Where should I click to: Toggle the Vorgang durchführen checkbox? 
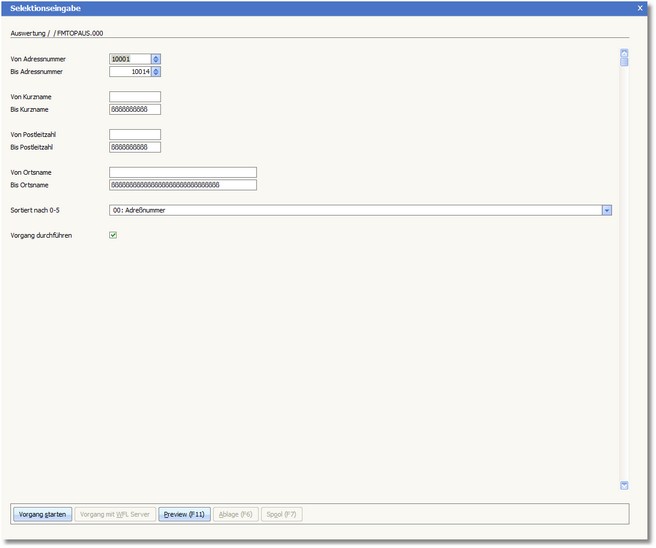[113, 236]
